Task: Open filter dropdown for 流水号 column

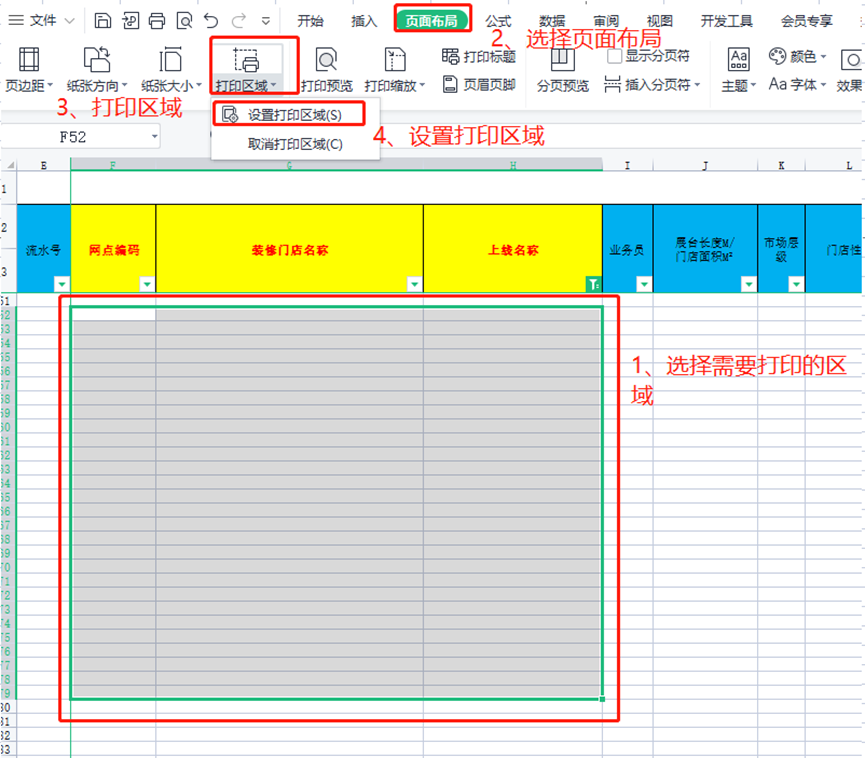Action: click(x=62, y=284)
